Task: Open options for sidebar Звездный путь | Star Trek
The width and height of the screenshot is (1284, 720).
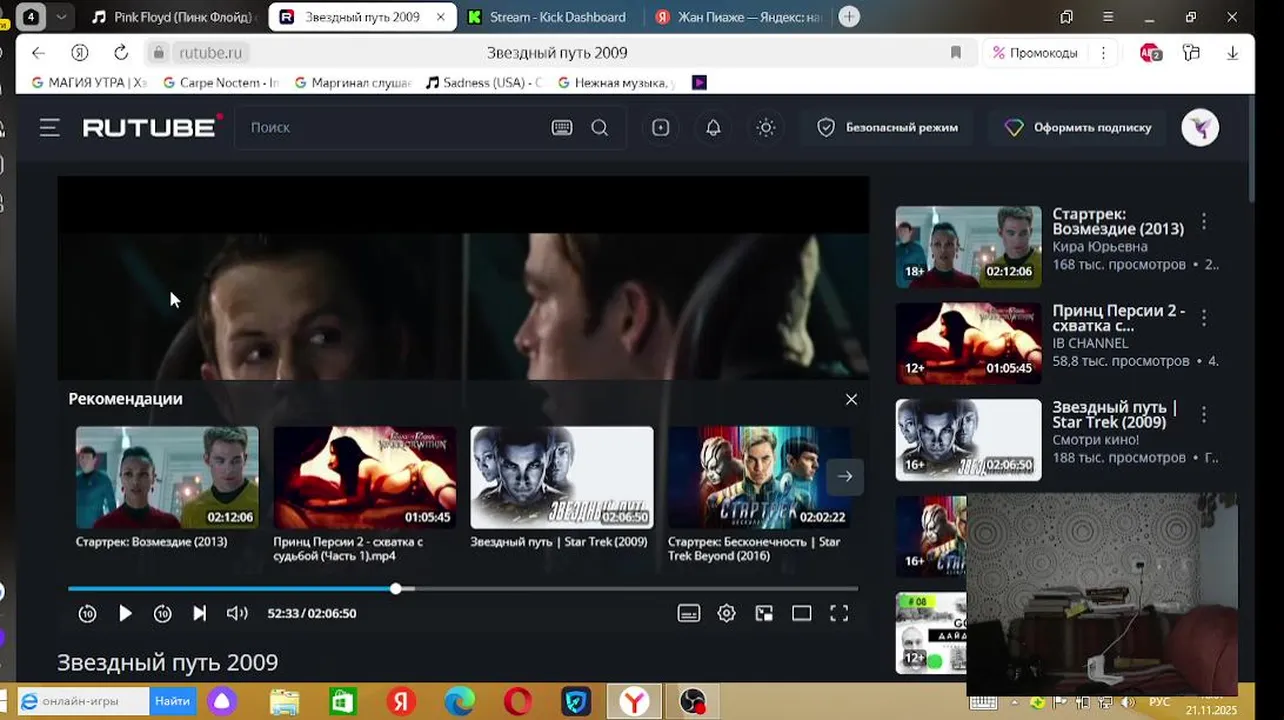Action: coord(1204,413)
